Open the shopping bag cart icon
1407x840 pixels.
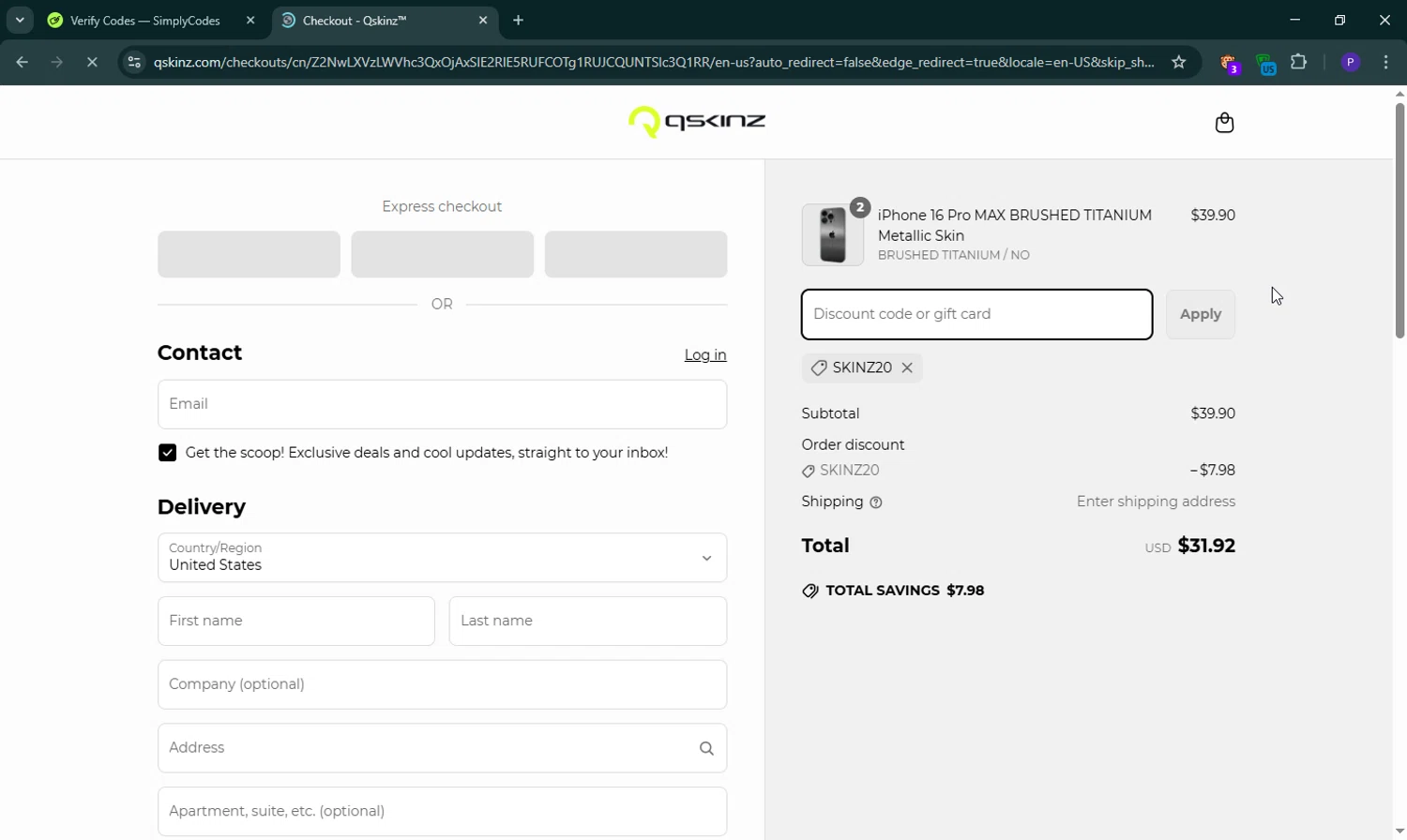tap(1224, 123)
